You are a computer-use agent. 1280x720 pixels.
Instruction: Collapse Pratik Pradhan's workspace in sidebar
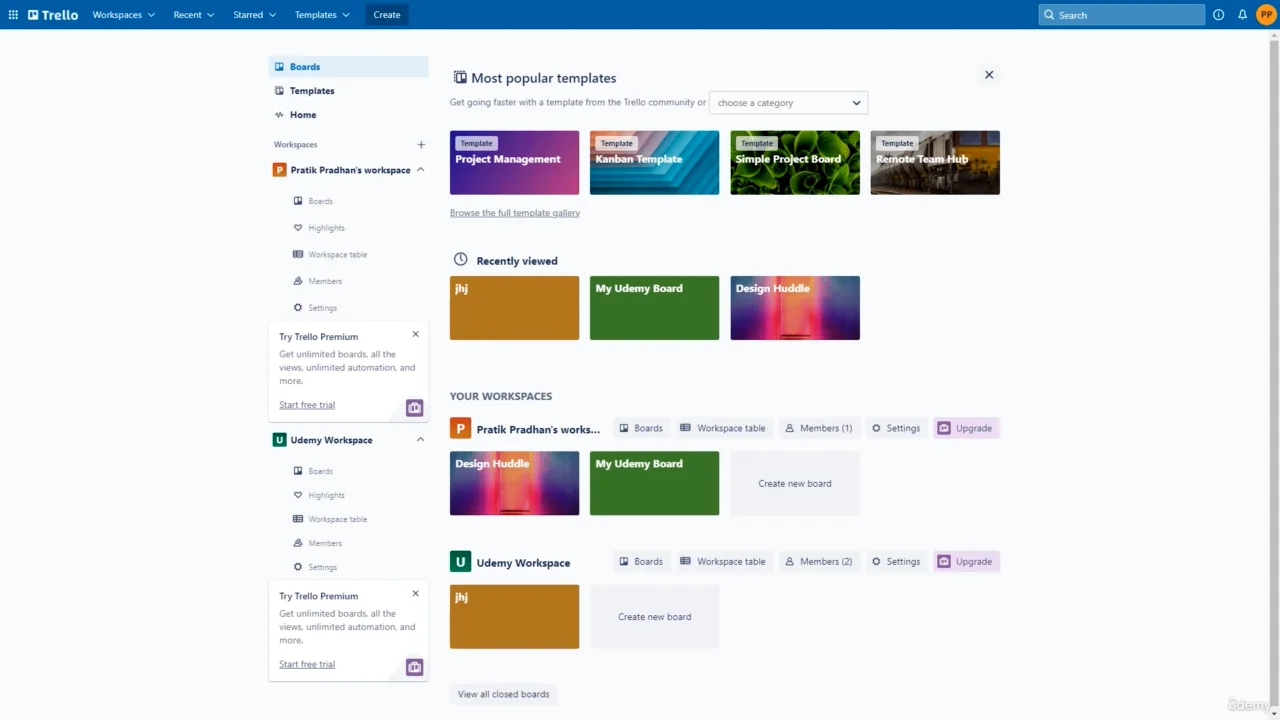[x=420, y=170]
